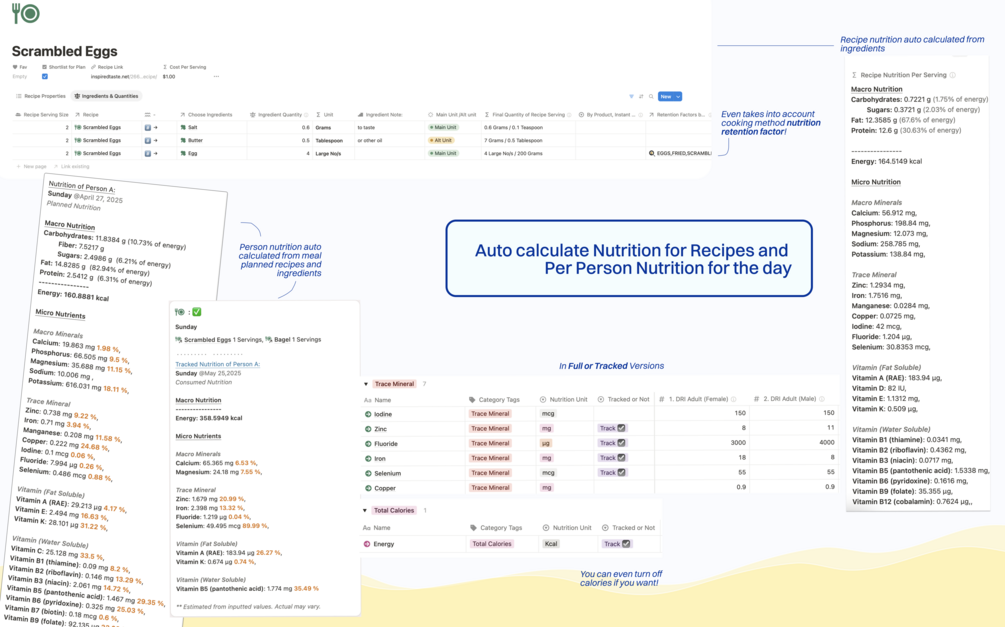Click Link existing below the ingredients table
The width and height of the screenshot is (1005, 627).
tap(71, 167)
